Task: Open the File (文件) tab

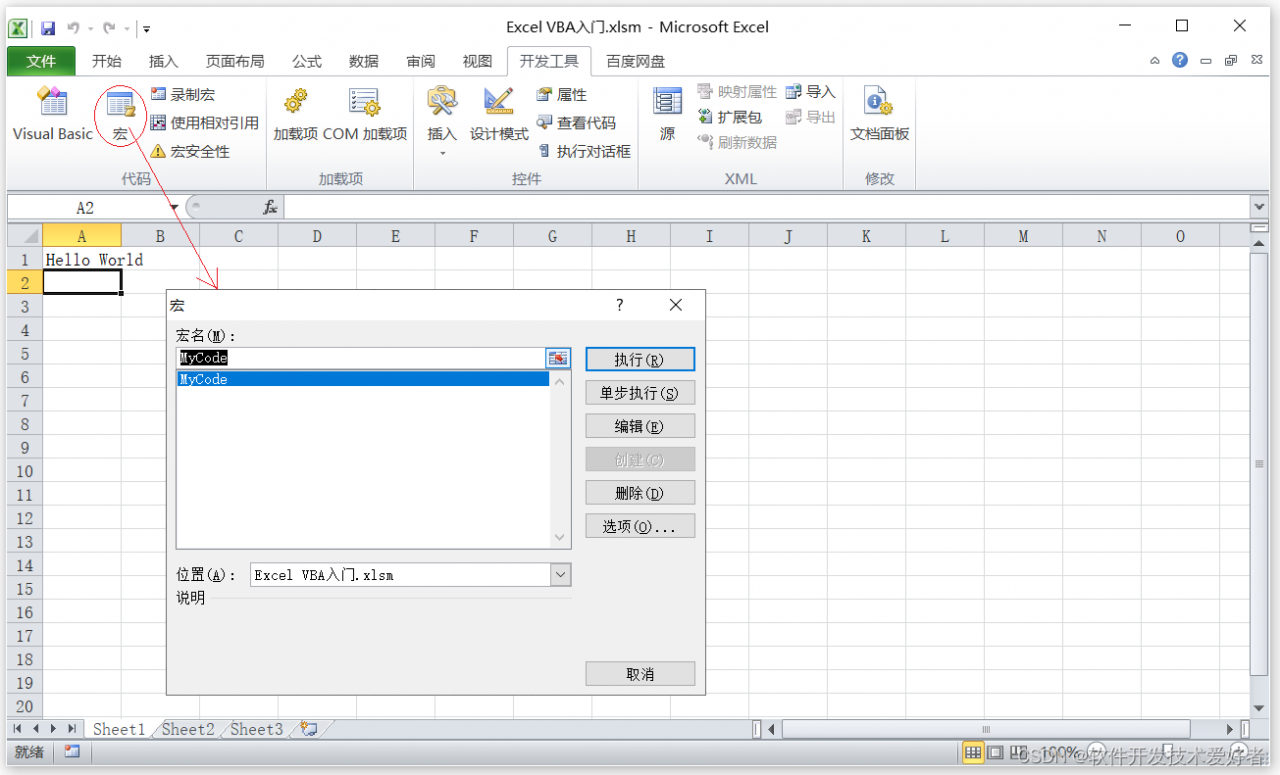Action: click(41, 61)
